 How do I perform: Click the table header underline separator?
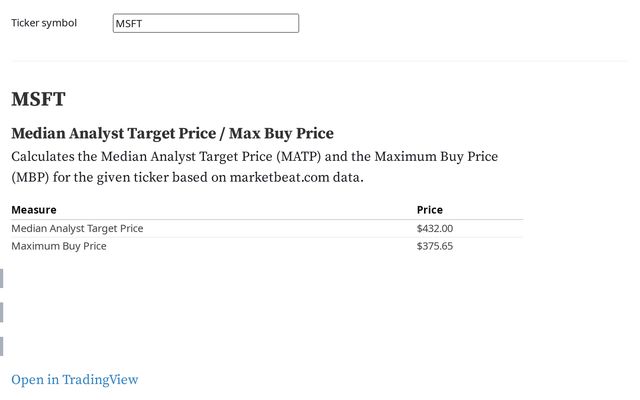266,219
